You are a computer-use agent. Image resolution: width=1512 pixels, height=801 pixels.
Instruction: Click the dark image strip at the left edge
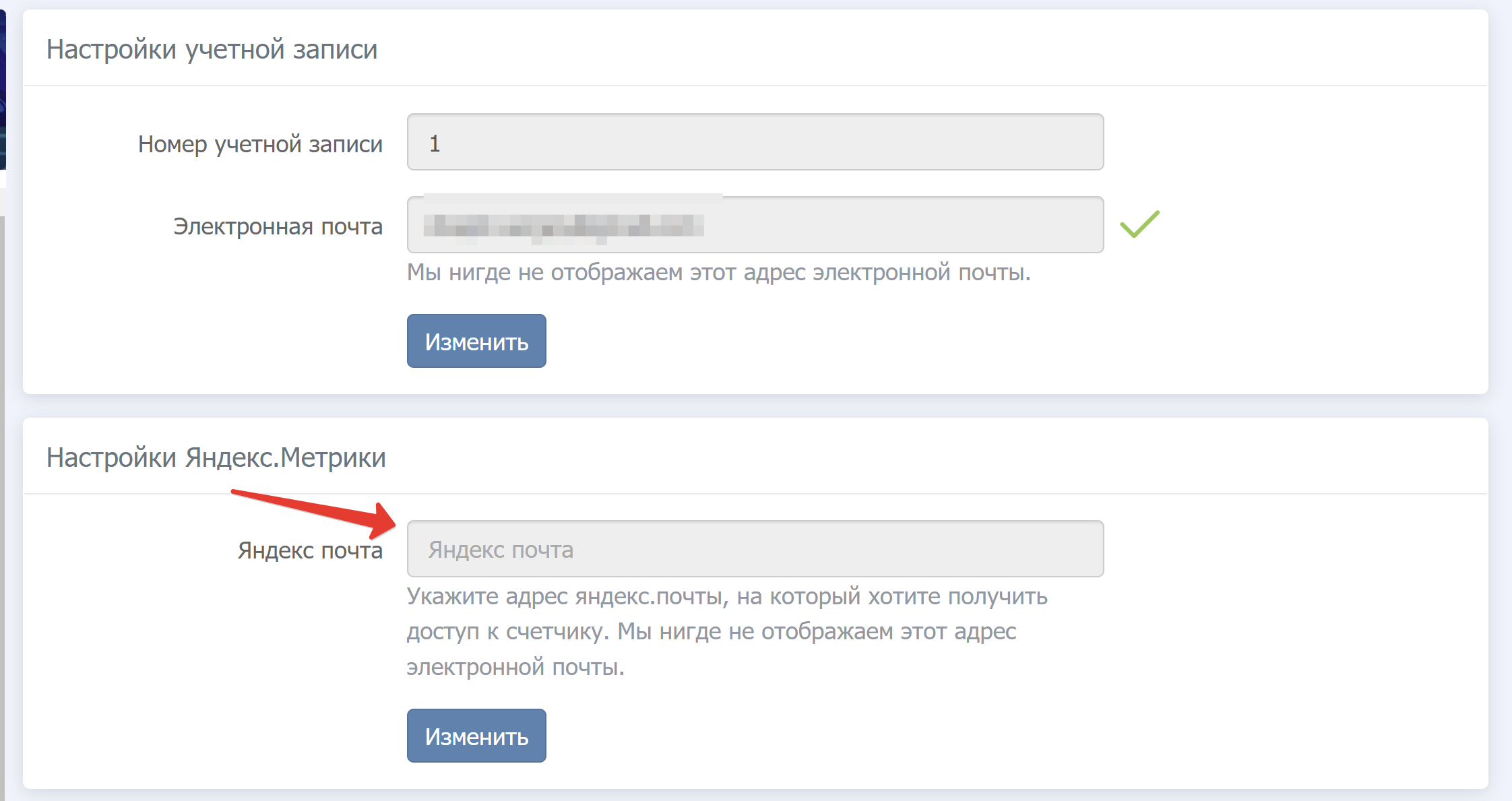point(3,88)
